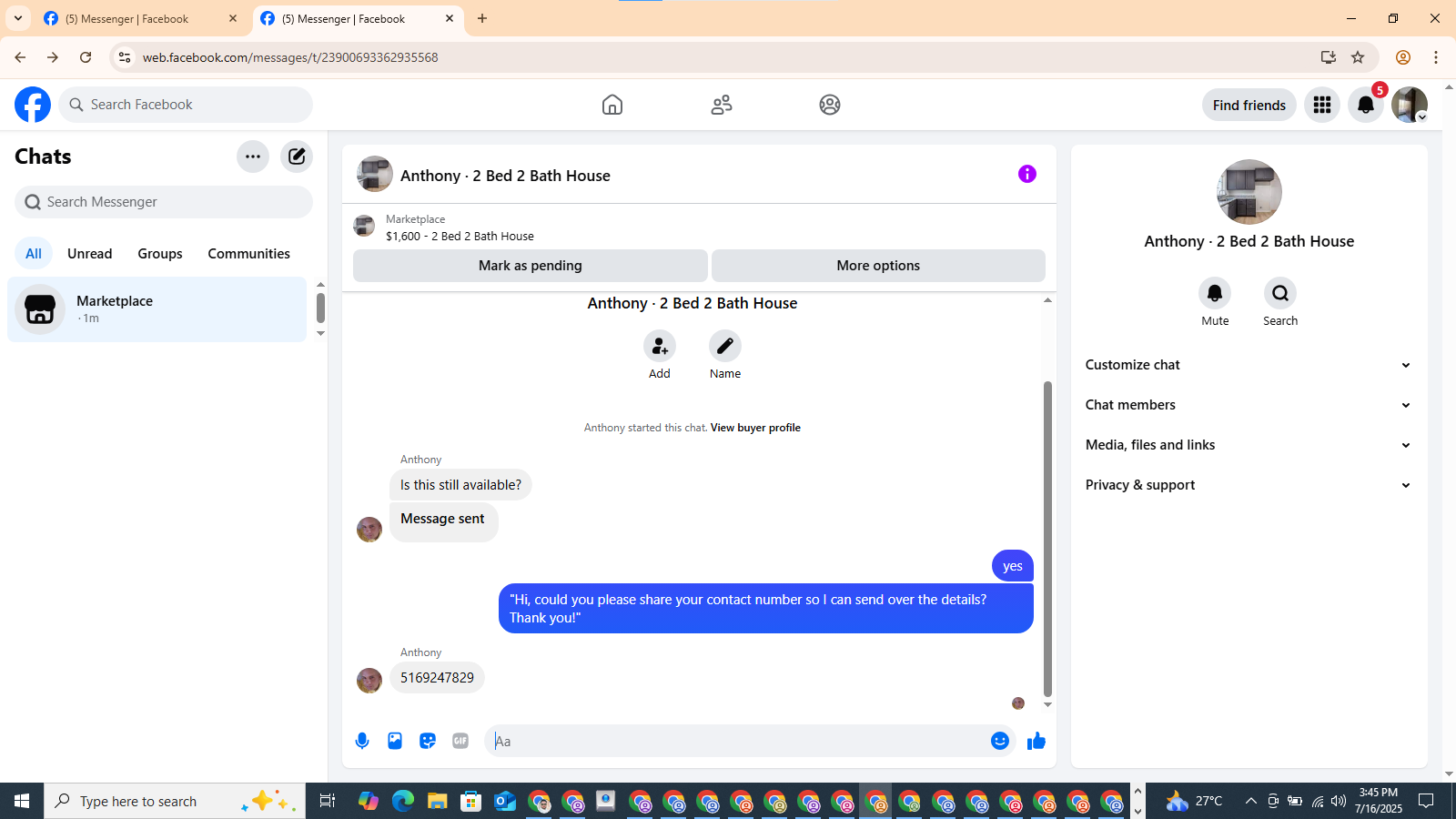The width and height of the screenshot is (1456, 819).
Task: Click Anthony's avatar beside phone number message
Action: [369, 681]
